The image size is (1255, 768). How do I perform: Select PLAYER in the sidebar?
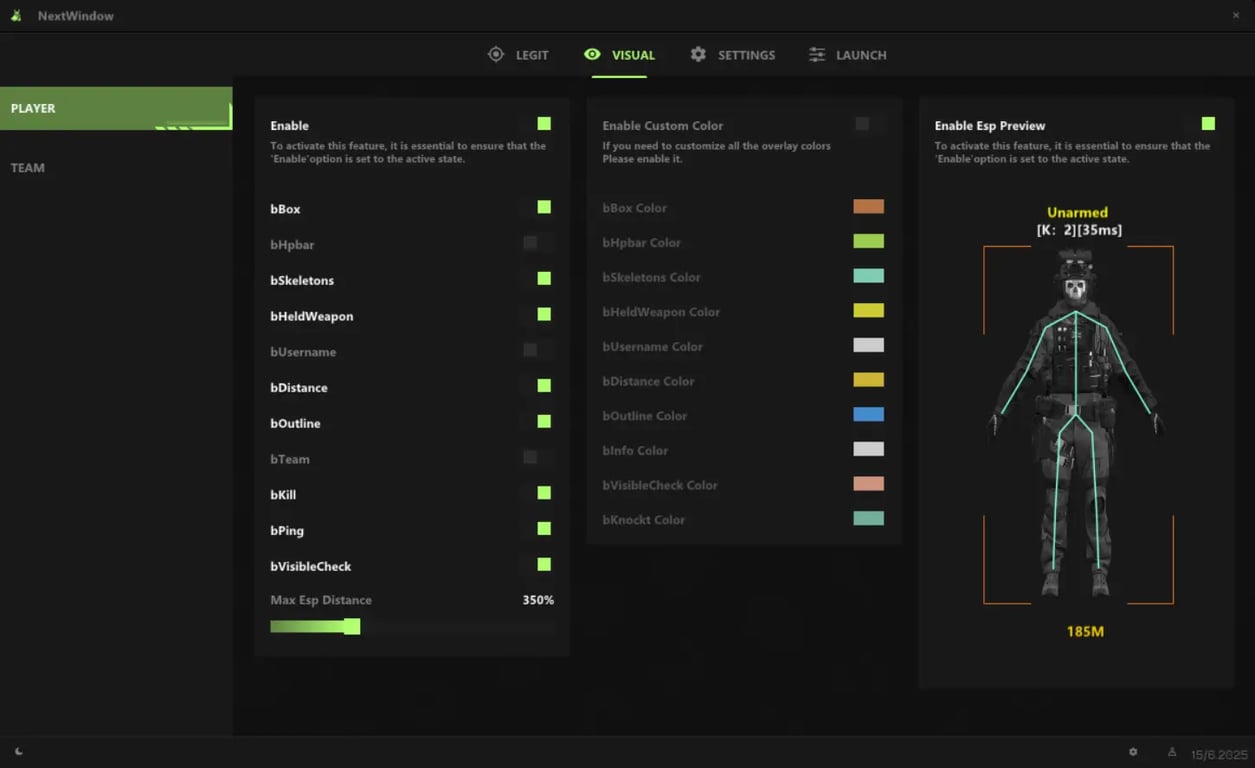click(x=116, y=108)
